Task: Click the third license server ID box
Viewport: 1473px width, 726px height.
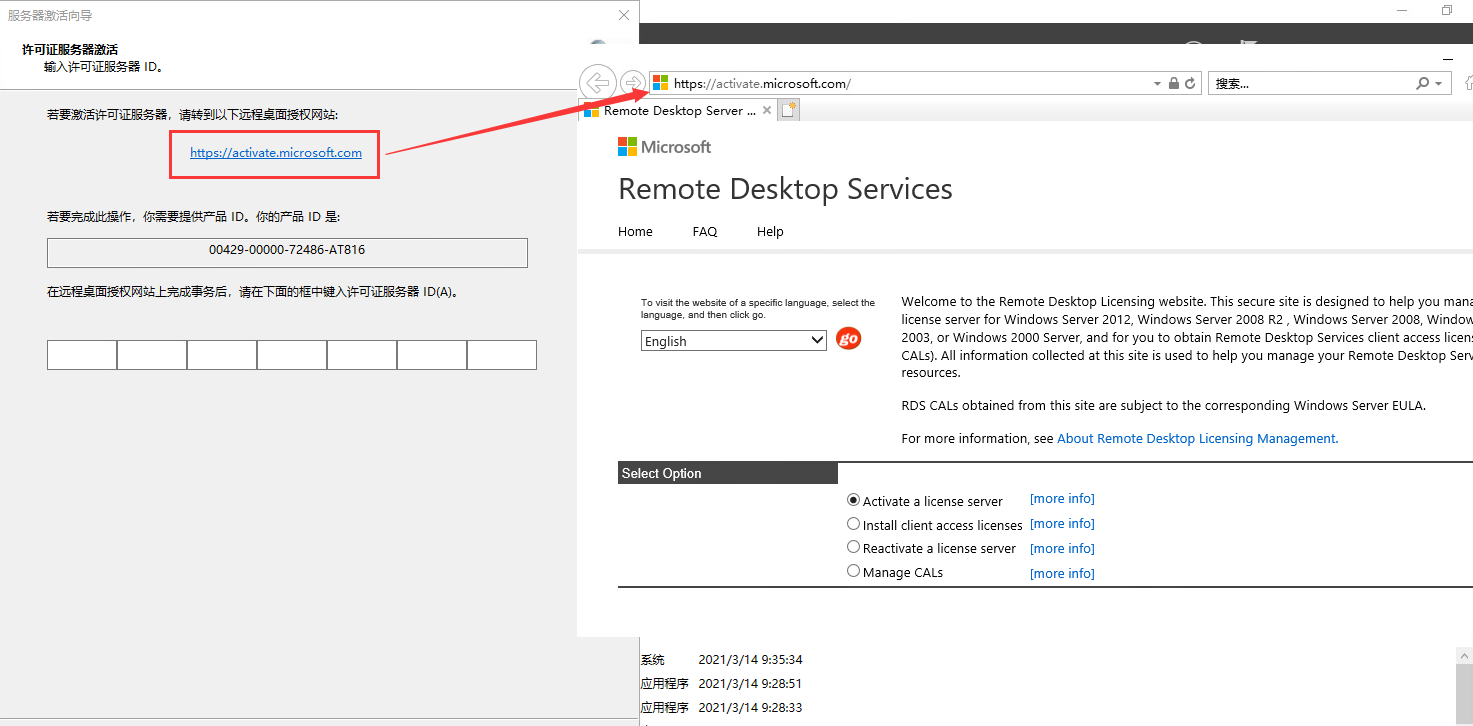Action: point(222,355)
